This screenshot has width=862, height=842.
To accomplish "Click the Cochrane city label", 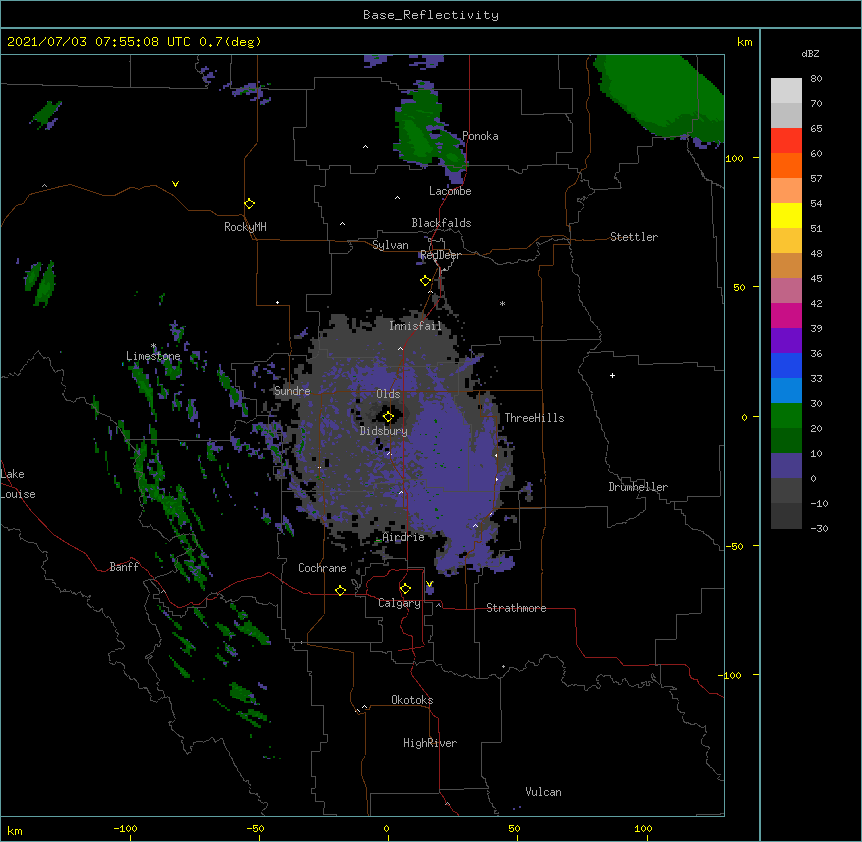I will 322,568.
